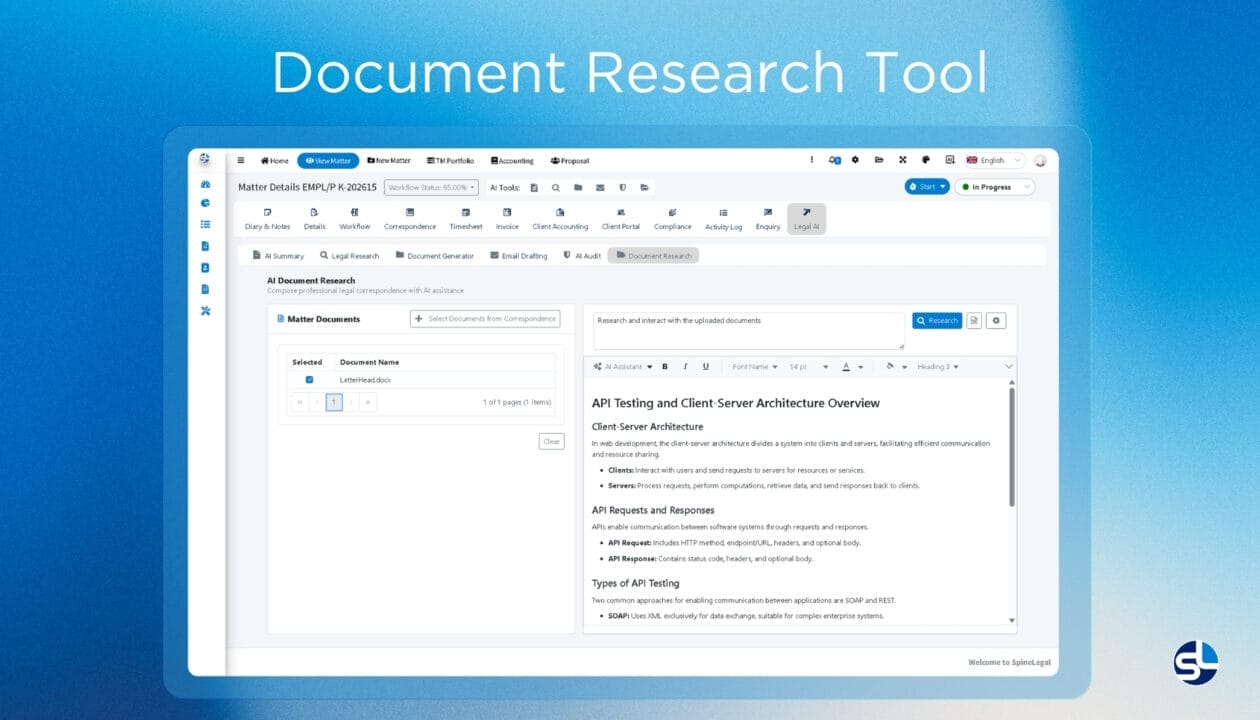Click the Research button
The height and width of the screenshot is (720, 1260).
[937, 320]
